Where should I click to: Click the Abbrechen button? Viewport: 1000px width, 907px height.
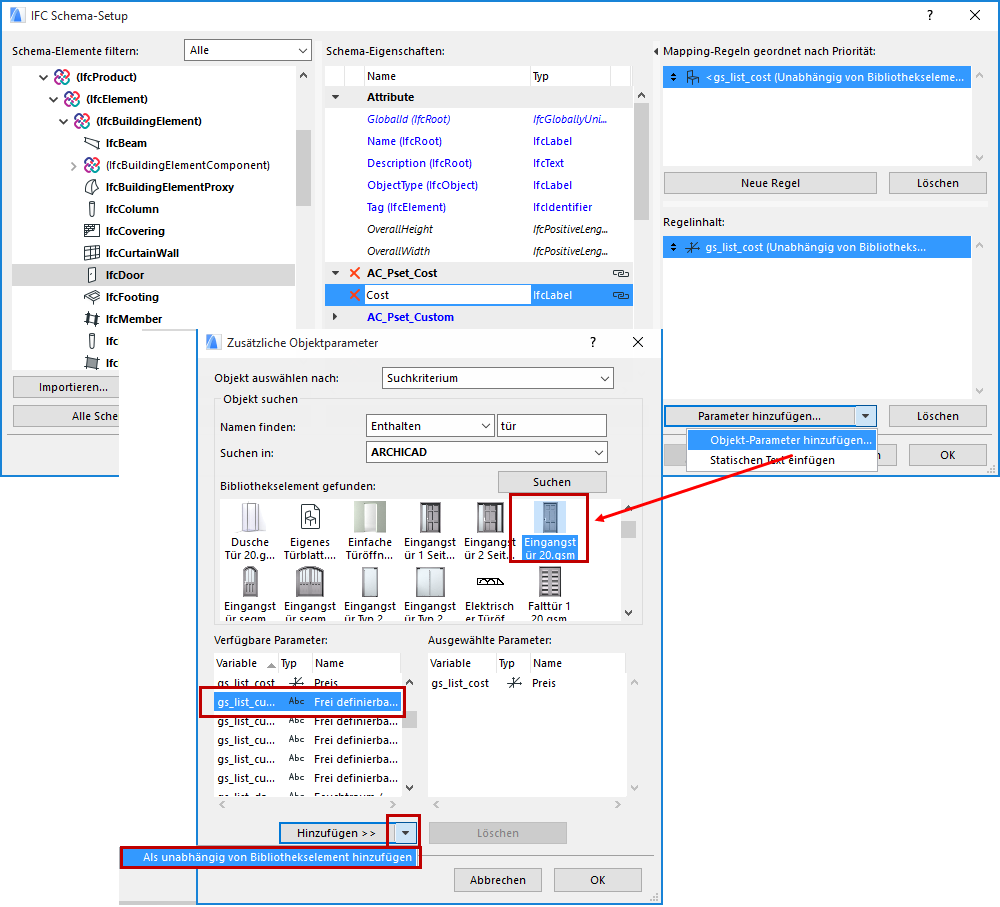point(497,880)
